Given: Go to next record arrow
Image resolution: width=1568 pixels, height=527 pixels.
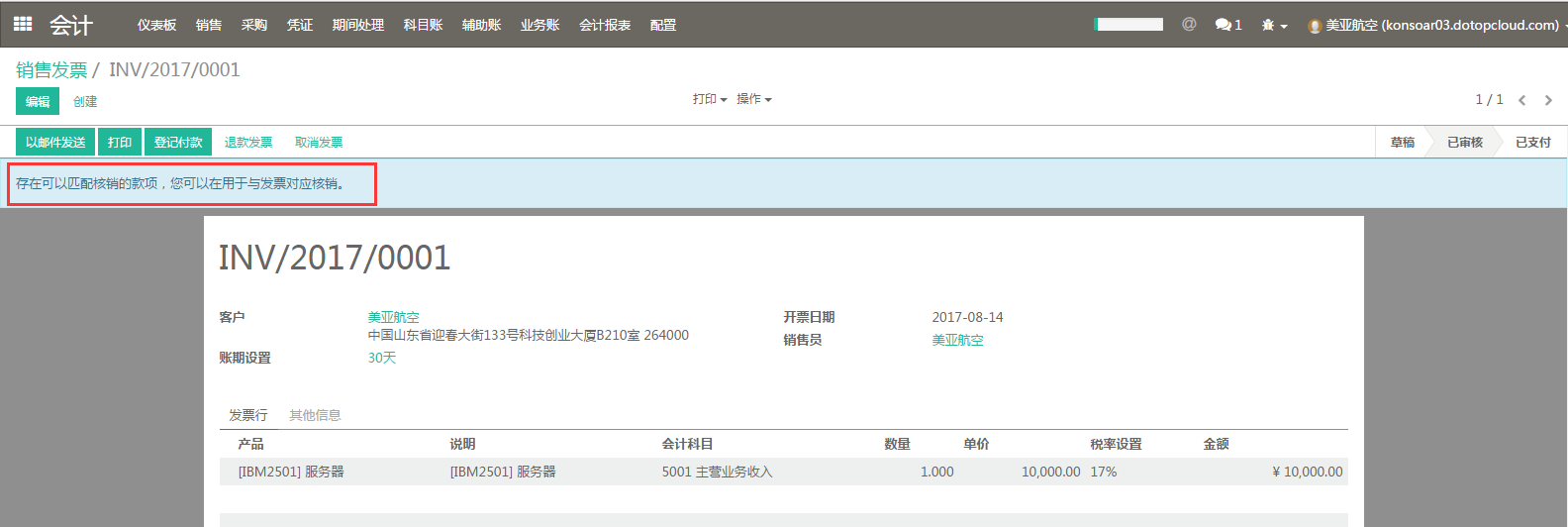Looking at the screenshot, I should (x=1548, y=100).
